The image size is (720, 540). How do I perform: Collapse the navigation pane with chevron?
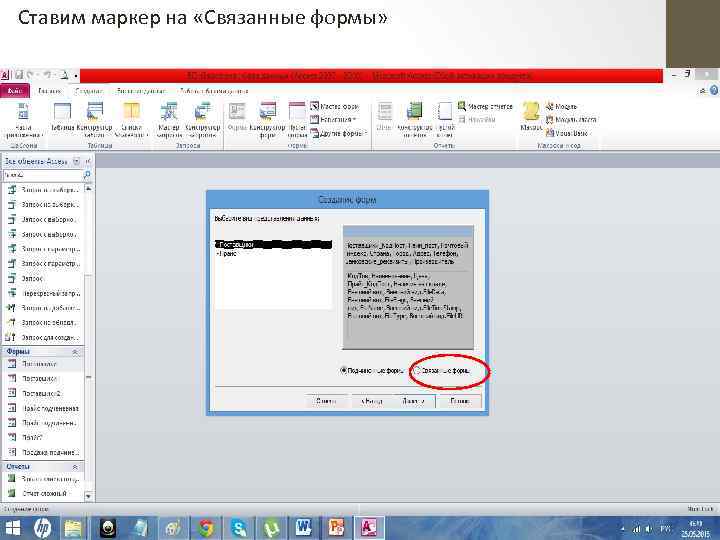coord(88,161)
